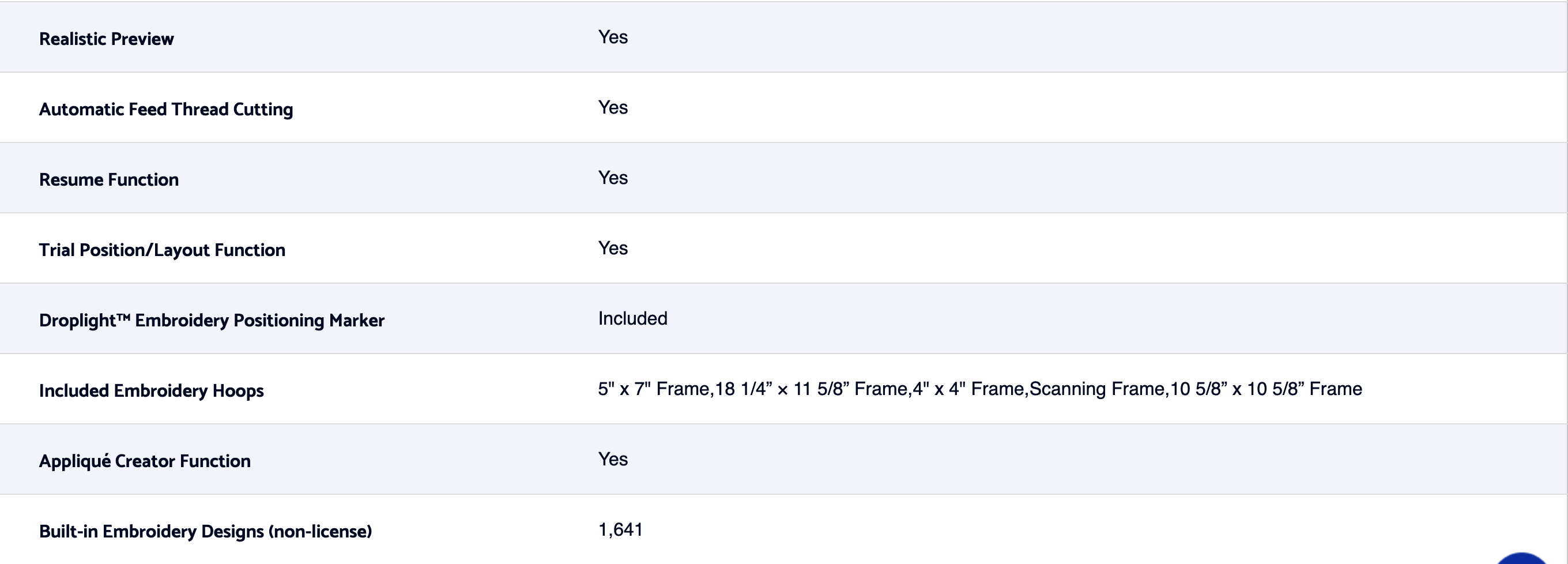The image size is (1568, 564).
Task: Click the 5" x 7" Frame text
Action: pyautogui.click(x=653, y=389)
